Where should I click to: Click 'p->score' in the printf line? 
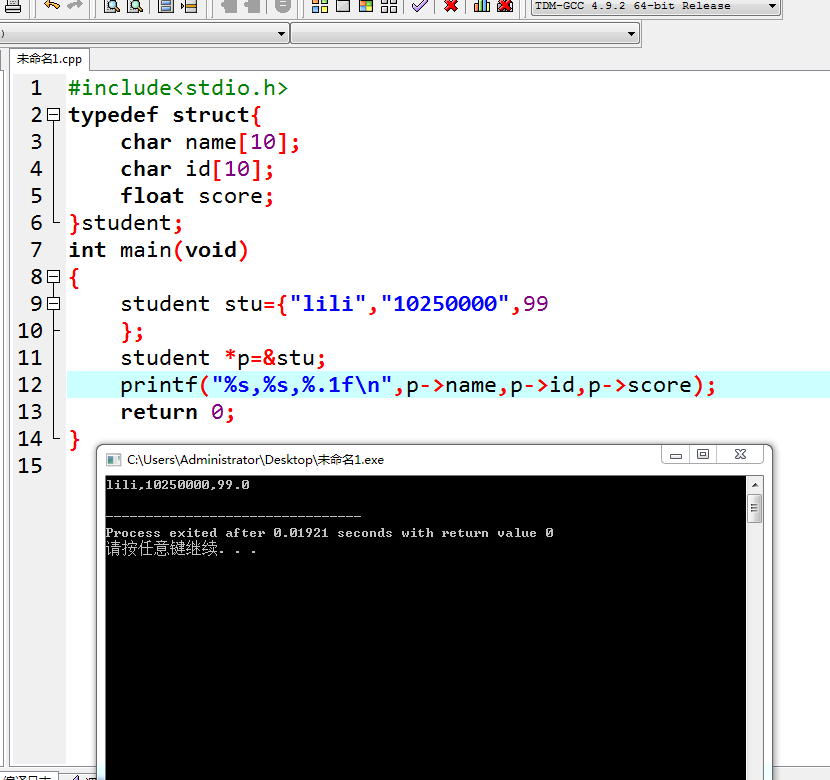pos(640,385)
